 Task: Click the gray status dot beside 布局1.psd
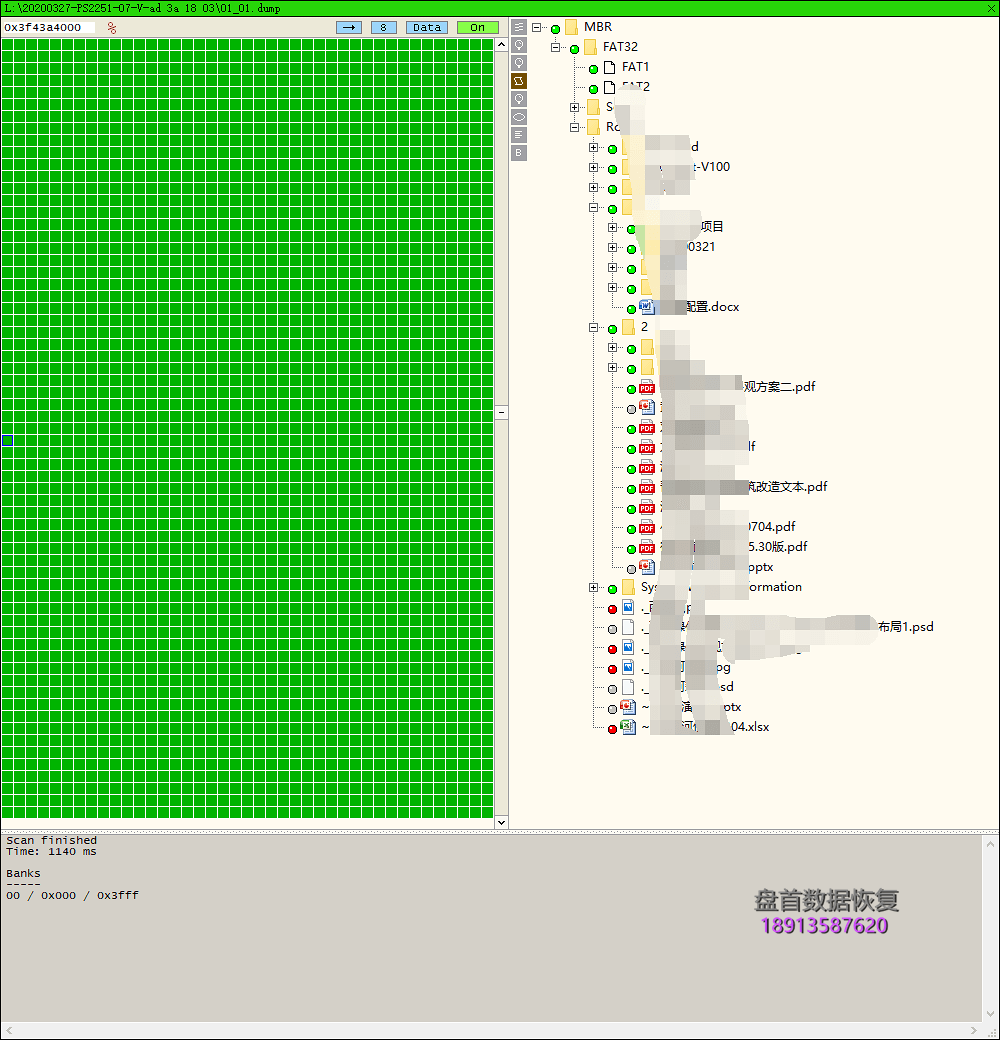[x=613, y=629]
